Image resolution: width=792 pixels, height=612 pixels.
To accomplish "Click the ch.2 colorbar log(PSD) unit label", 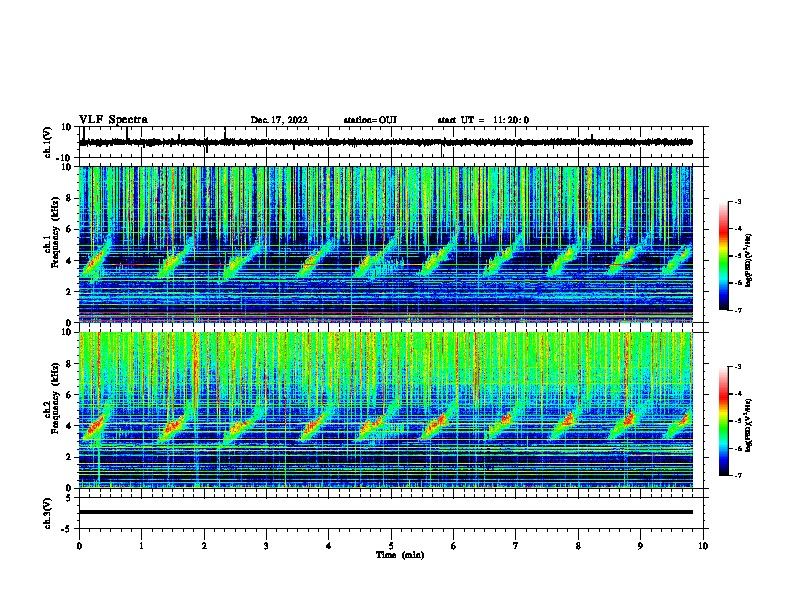I will pos(749,426).
